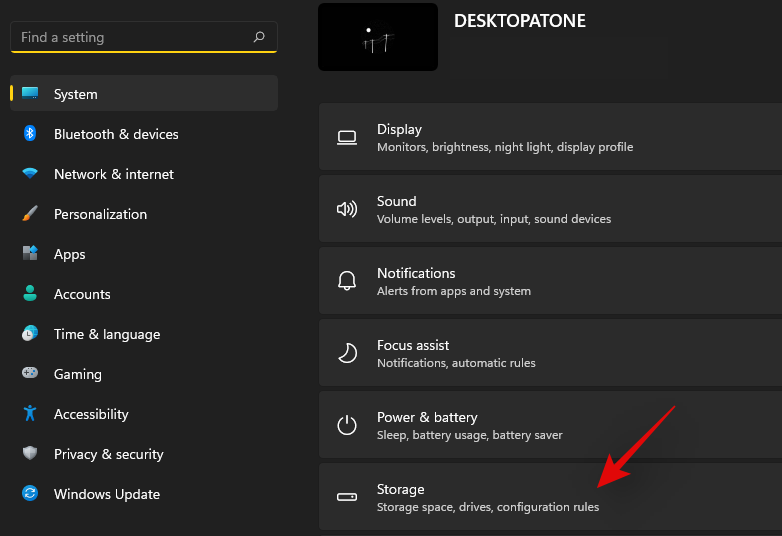Open Network & internet wifi icon
Viewport: 782px width, 536px height.
[30, 174]
